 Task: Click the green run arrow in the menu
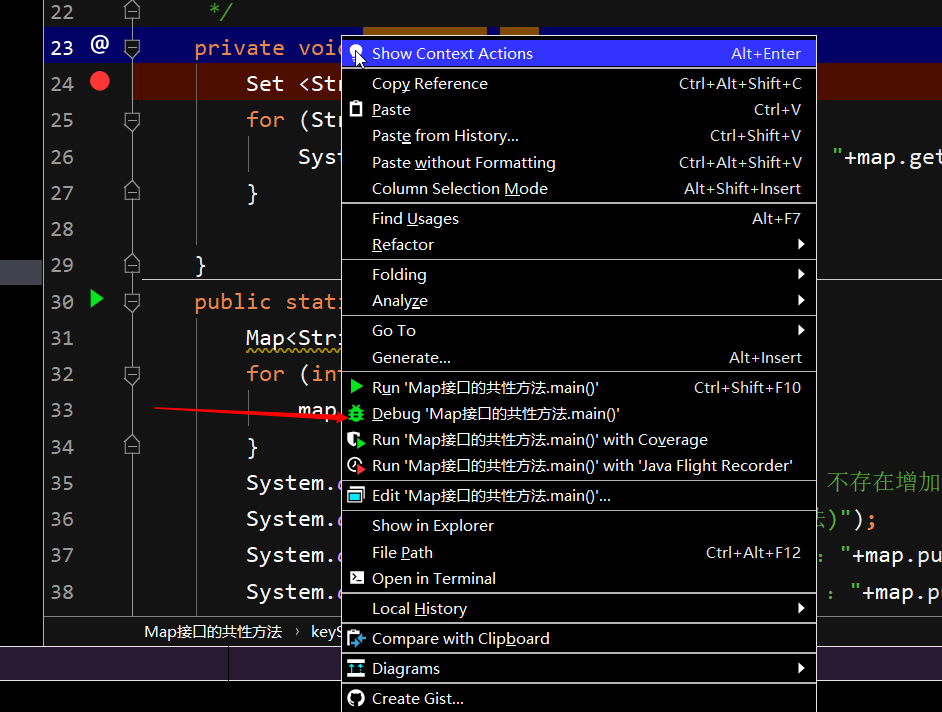356,386
